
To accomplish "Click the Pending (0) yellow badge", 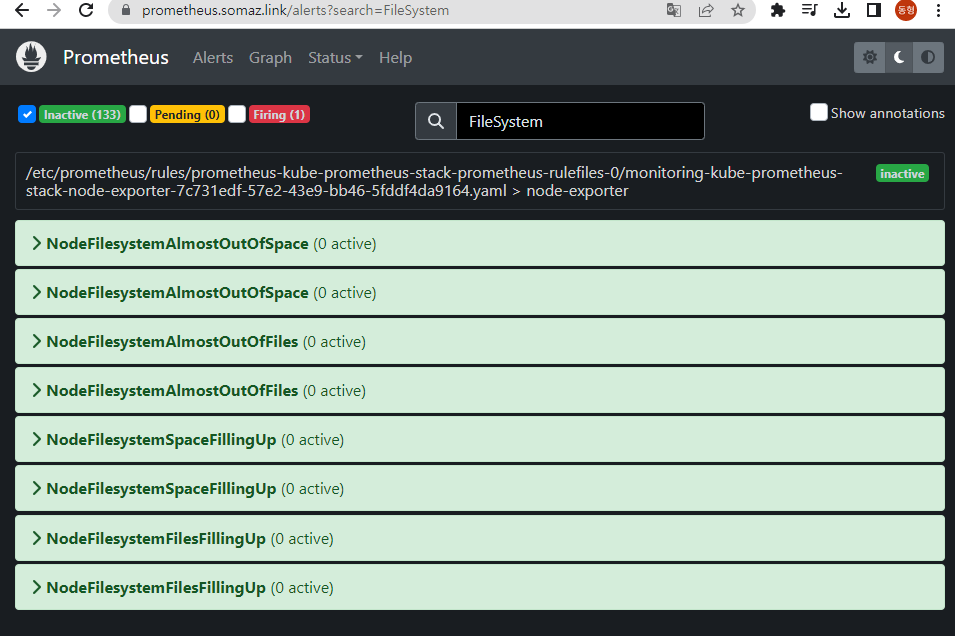I will point(187,115).
